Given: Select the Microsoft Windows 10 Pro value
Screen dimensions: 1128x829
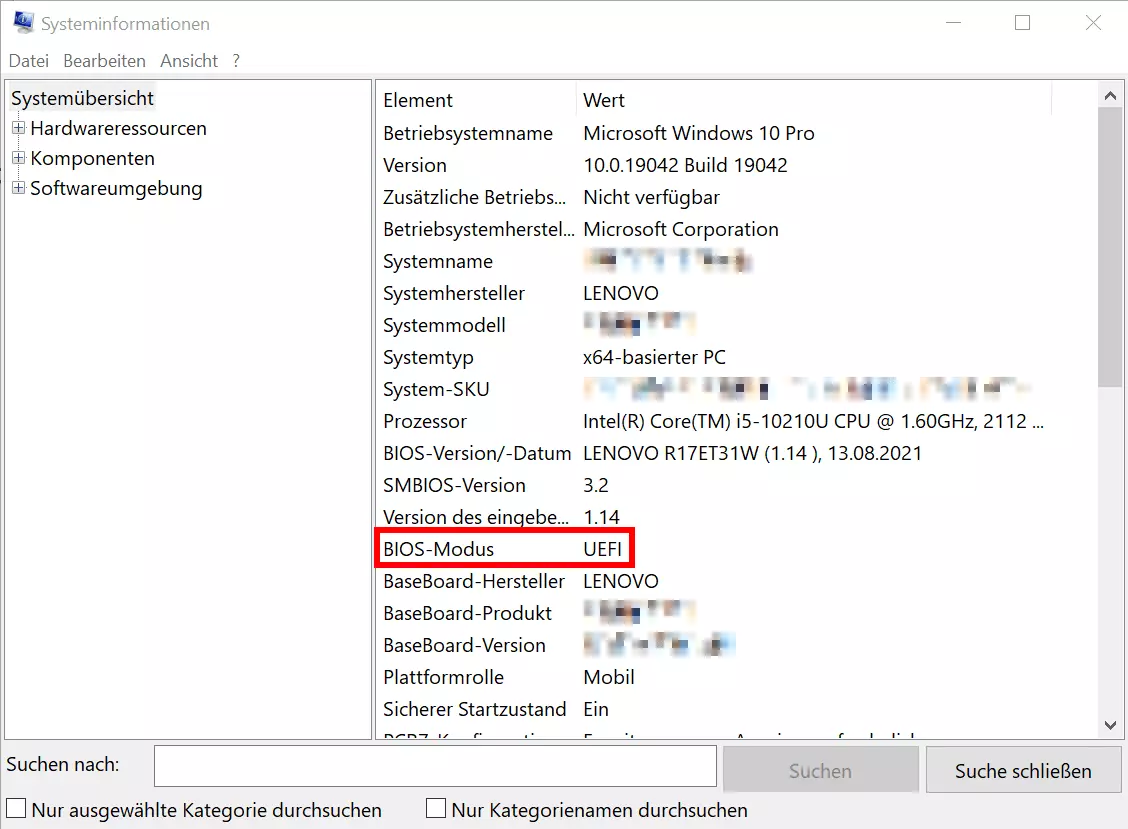Looking at the screenshot, I should [x=699, y=133].
